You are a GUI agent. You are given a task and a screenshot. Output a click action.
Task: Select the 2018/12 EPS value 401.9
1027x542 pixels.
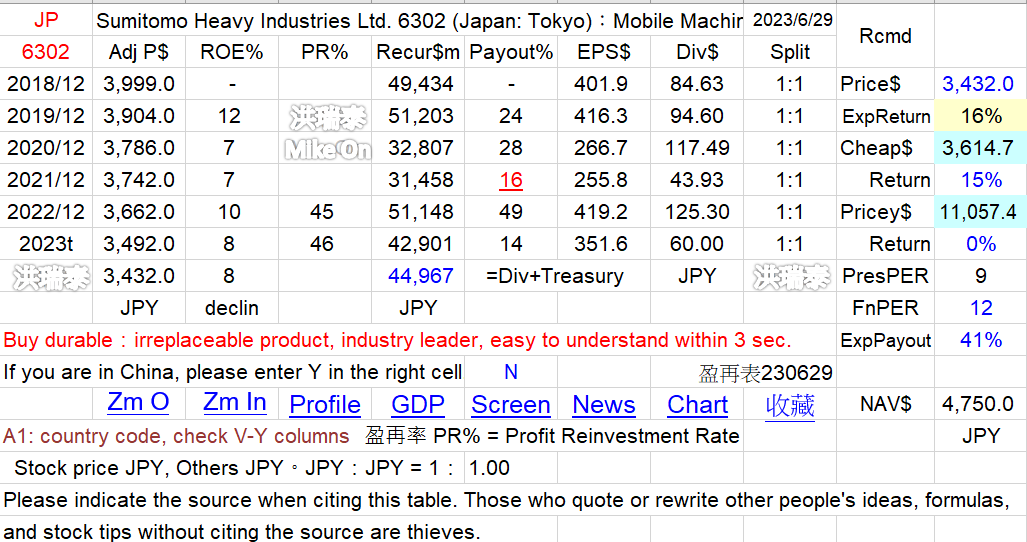tap(604, 84)
